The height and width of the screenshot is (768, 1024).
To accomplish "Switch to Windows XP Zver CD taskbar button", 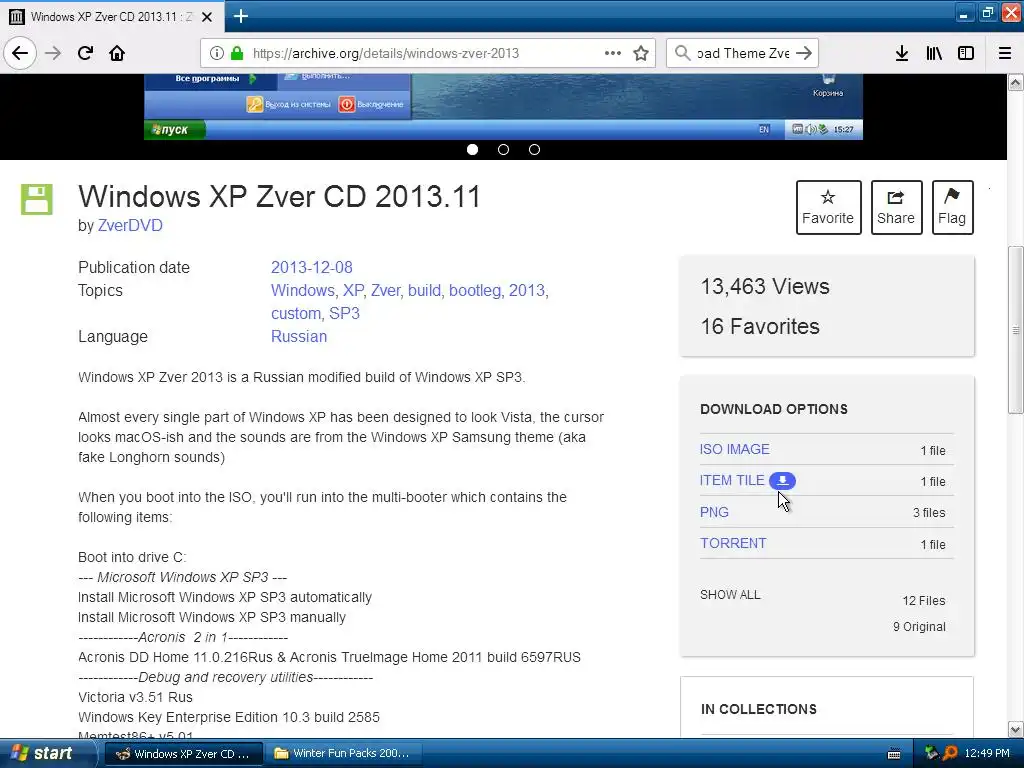I will coord(184,754).
